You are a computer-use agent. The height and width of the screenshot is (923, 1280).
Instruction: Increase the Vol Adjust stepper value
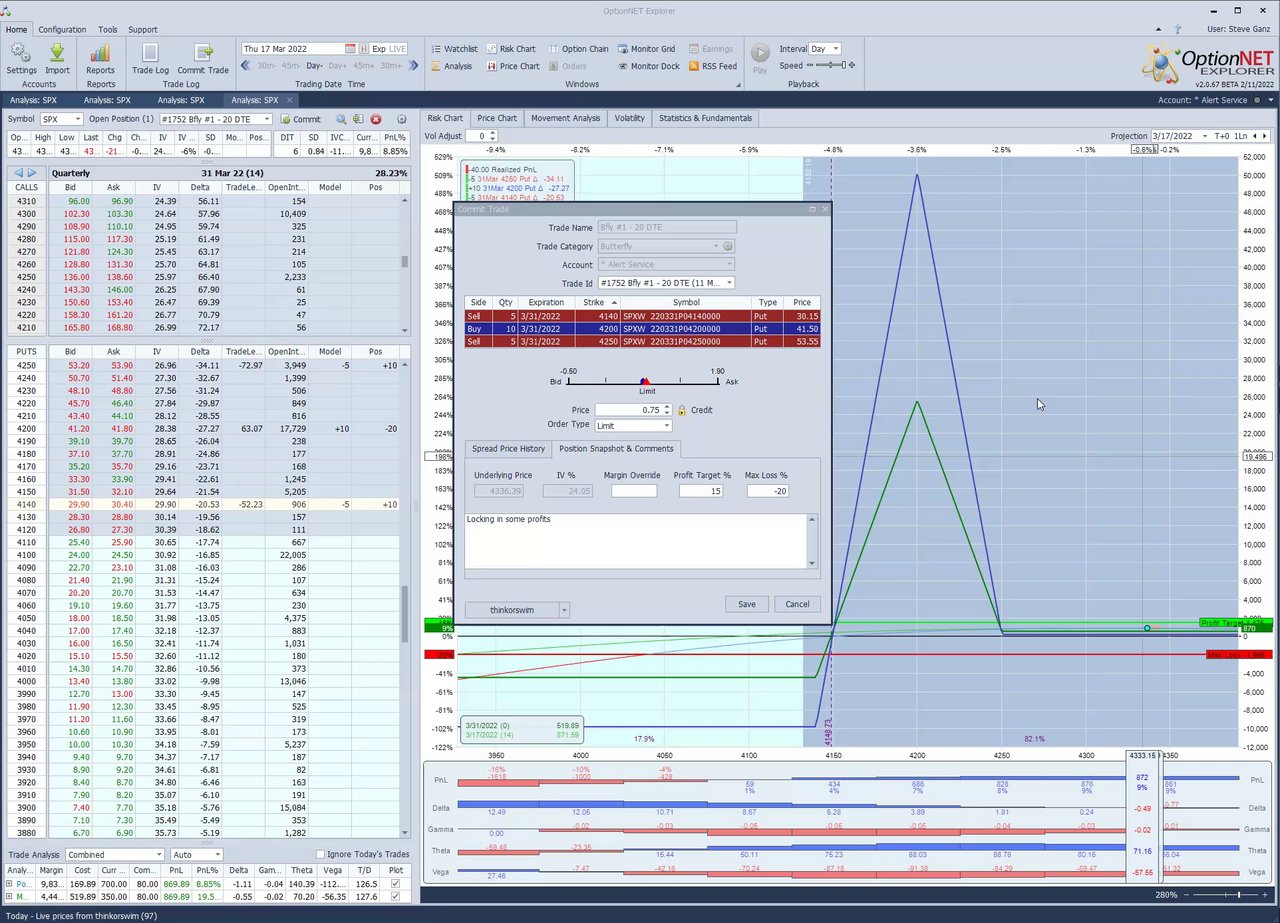(493, 133)
